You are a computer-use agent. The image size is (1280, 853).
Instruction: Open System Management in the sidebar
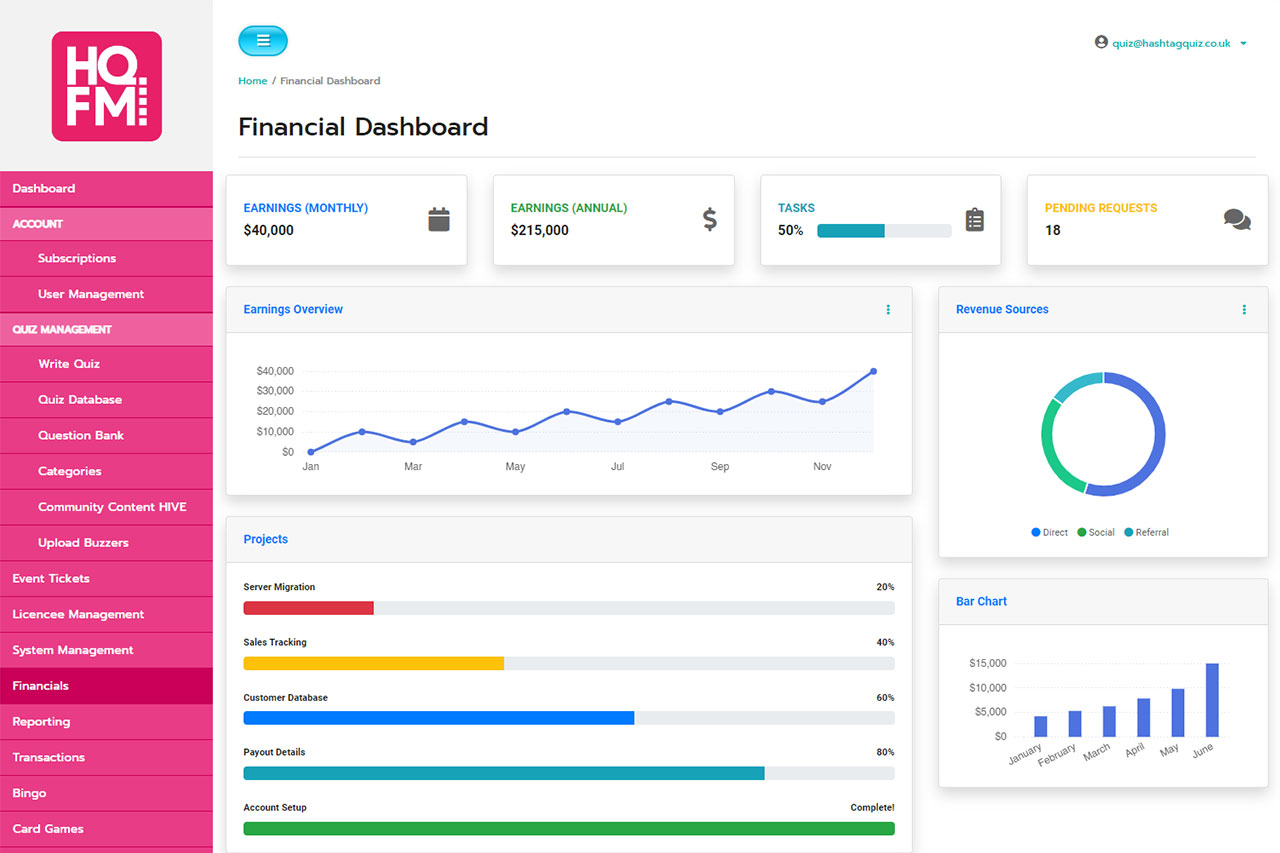click(106, 650)
